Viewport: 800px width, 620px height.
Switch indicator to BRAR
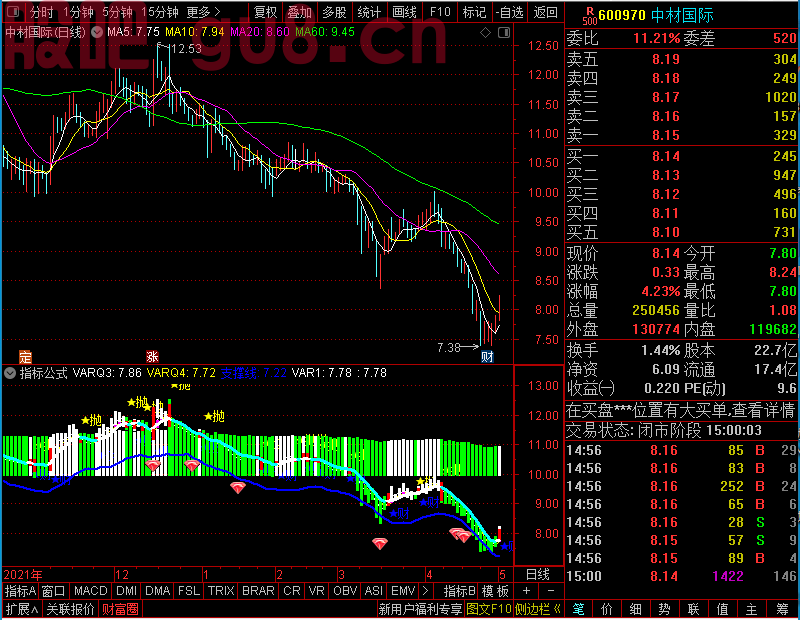(x=258, y=591)
